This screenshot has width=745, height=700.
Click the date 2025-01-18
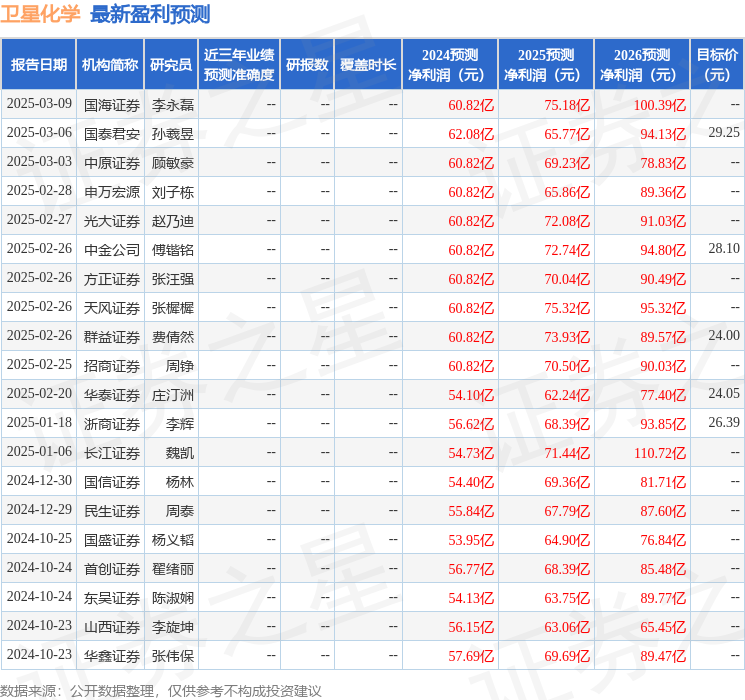click(39, 422)
